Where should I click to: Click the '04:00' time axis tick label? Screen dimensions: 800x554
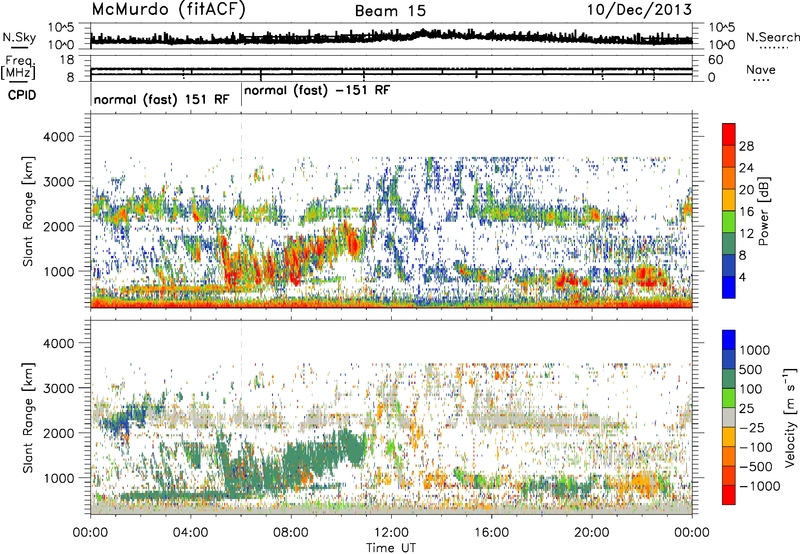click(190, 533)
